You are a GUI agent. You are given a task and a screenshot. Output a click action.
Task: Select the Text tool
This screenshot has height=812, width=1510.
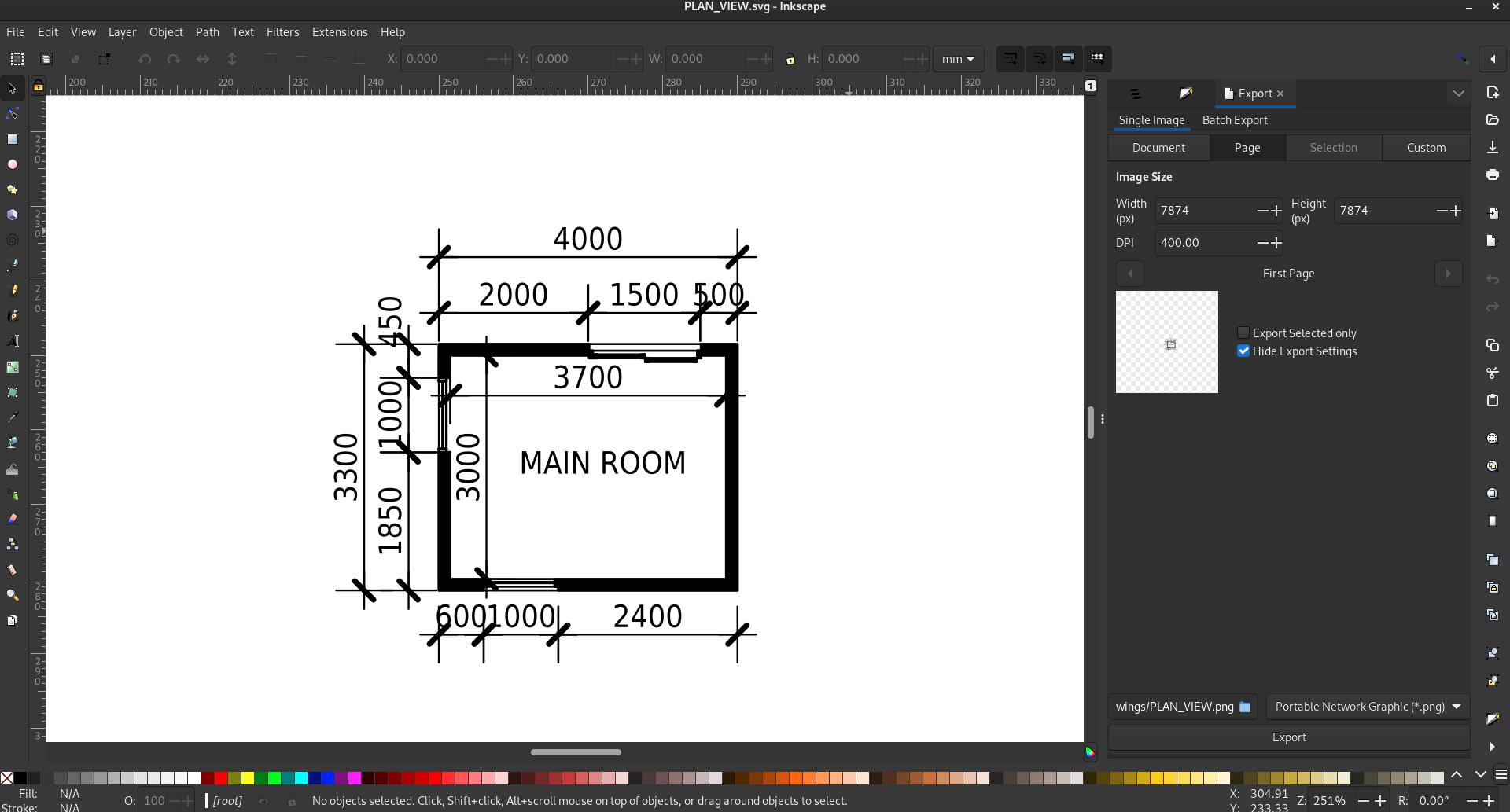pyautogui.click(x=12, y=341)
